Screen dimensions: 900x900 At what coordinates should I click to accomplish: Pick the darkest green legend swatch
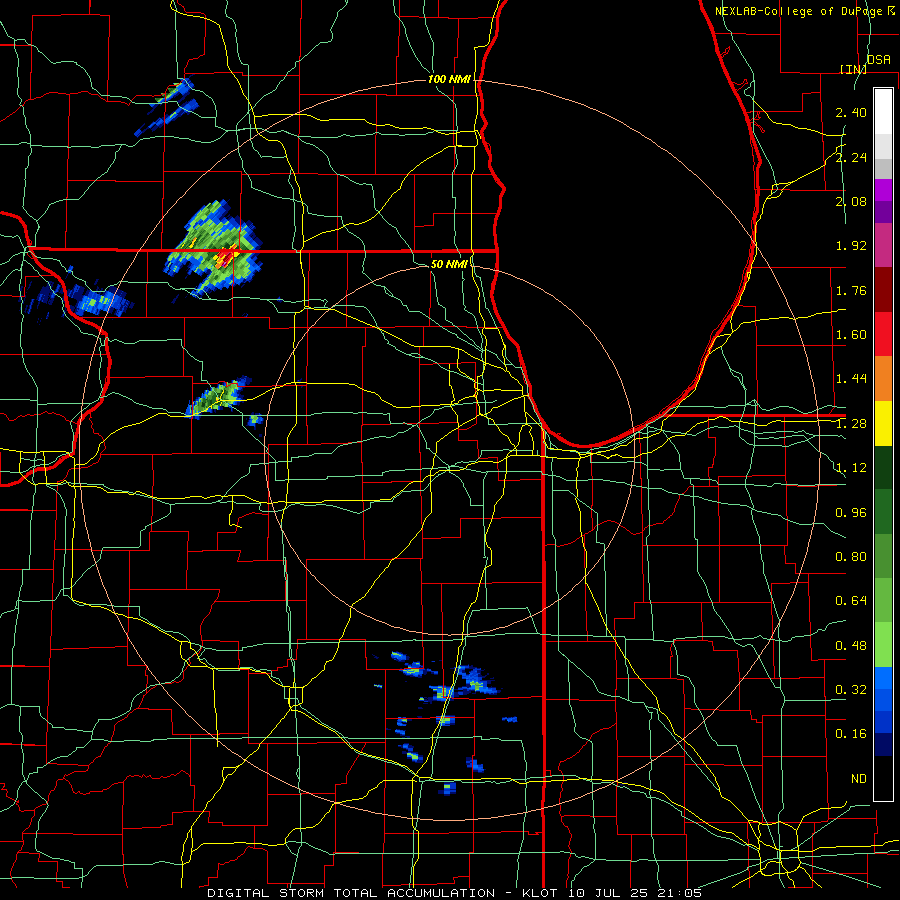[883, 467]
